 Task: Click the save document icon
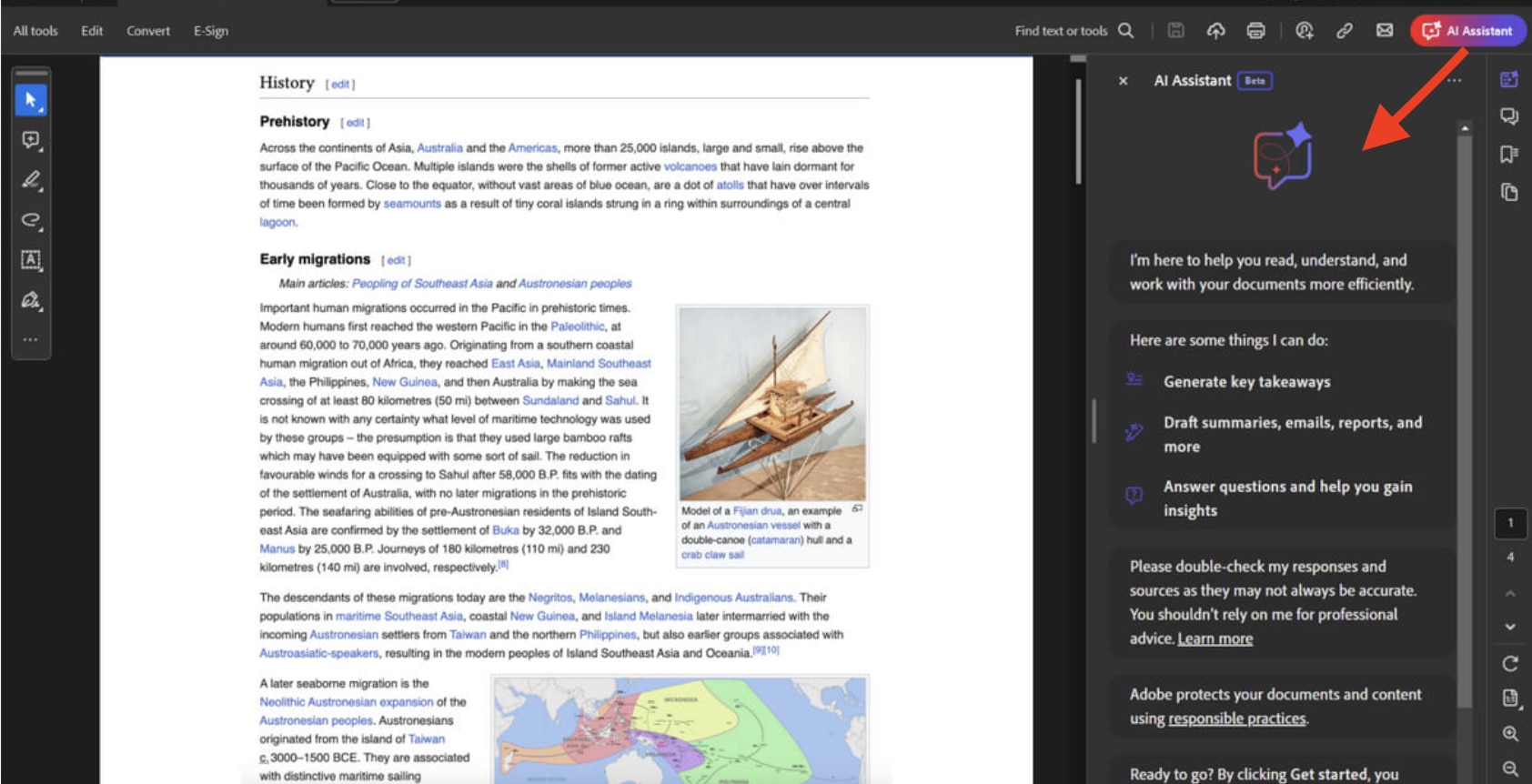(x=1175, y=31)
